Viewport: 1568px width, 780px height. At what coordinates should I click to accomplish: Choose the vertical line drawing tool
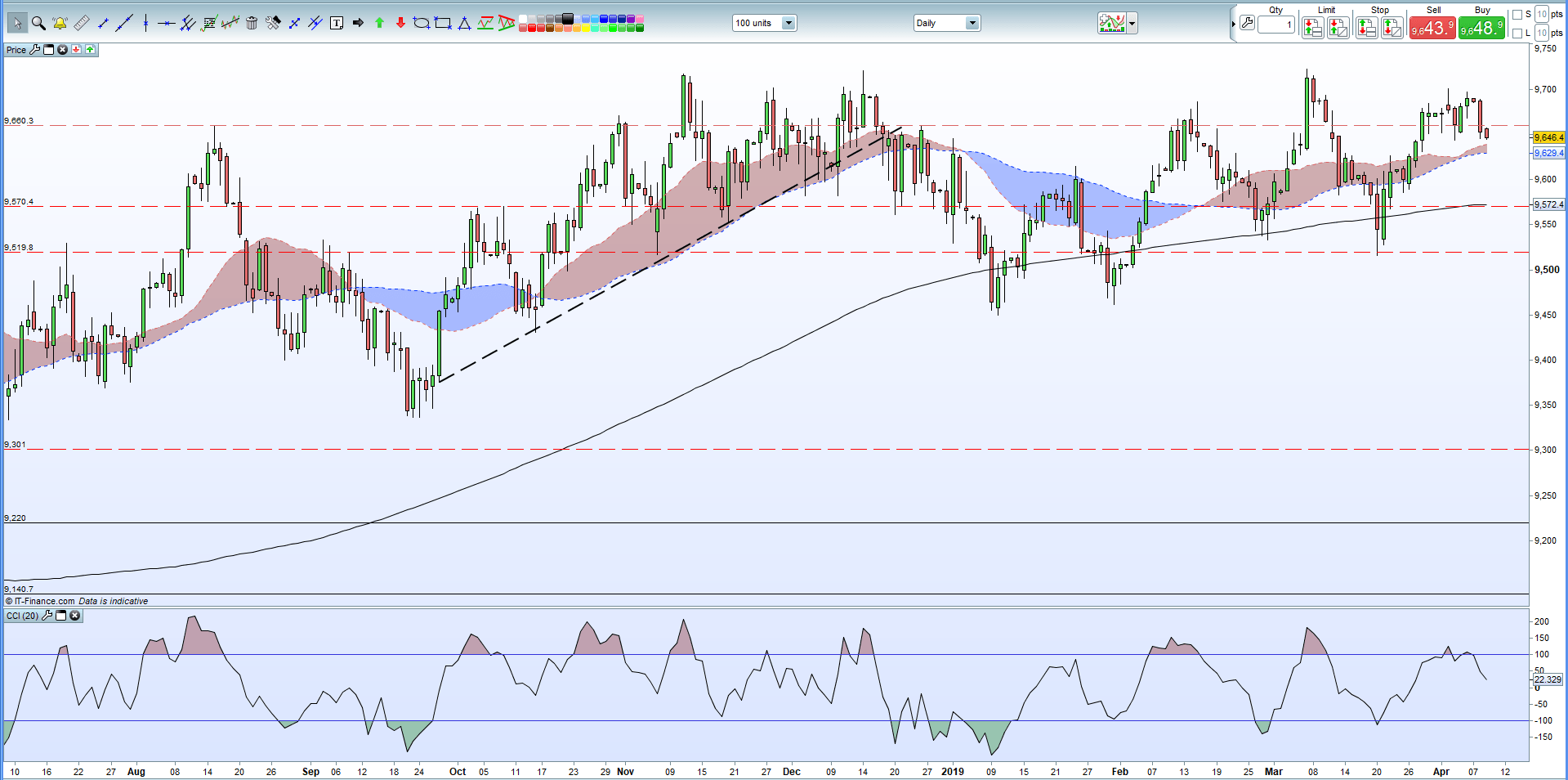pos(145,23)
